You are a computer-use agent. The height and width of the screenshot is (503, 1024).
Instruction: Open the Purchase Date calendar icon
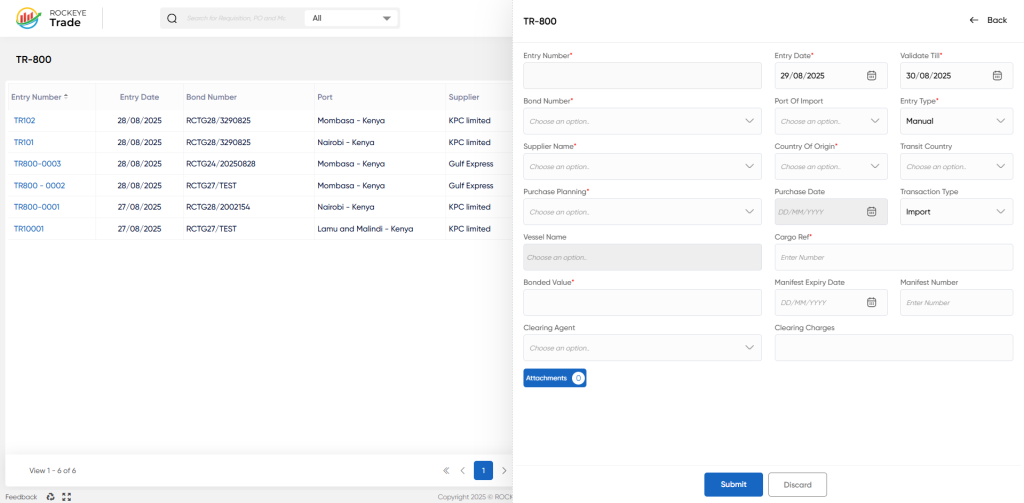(871, 212)
